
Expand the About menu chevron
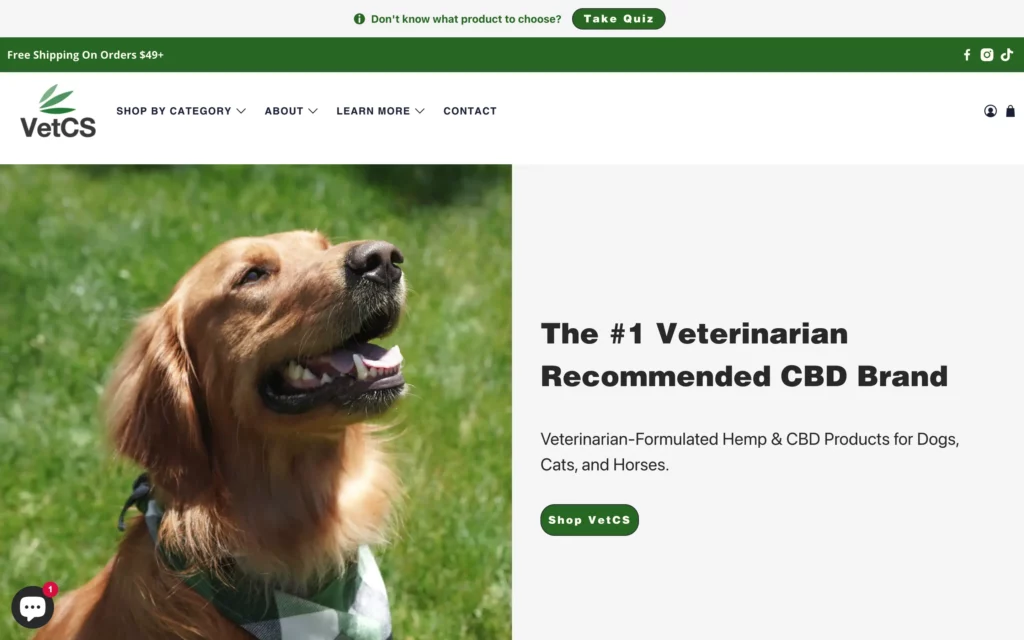pyautogui.click(x=313, y=111)
